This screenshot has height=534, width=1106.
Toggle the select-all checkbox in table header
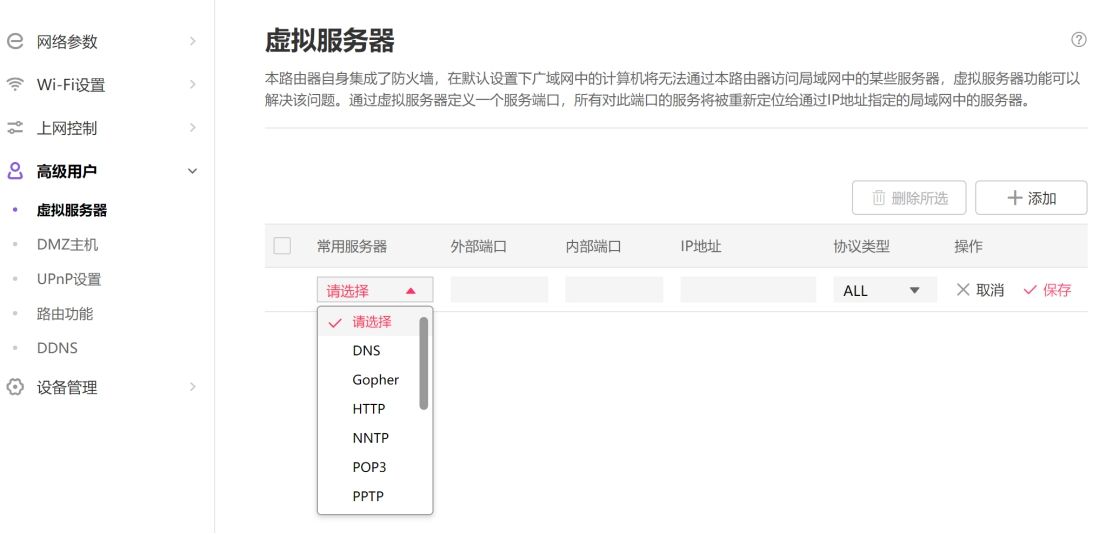pyautogui.click(x=282, y=245)
